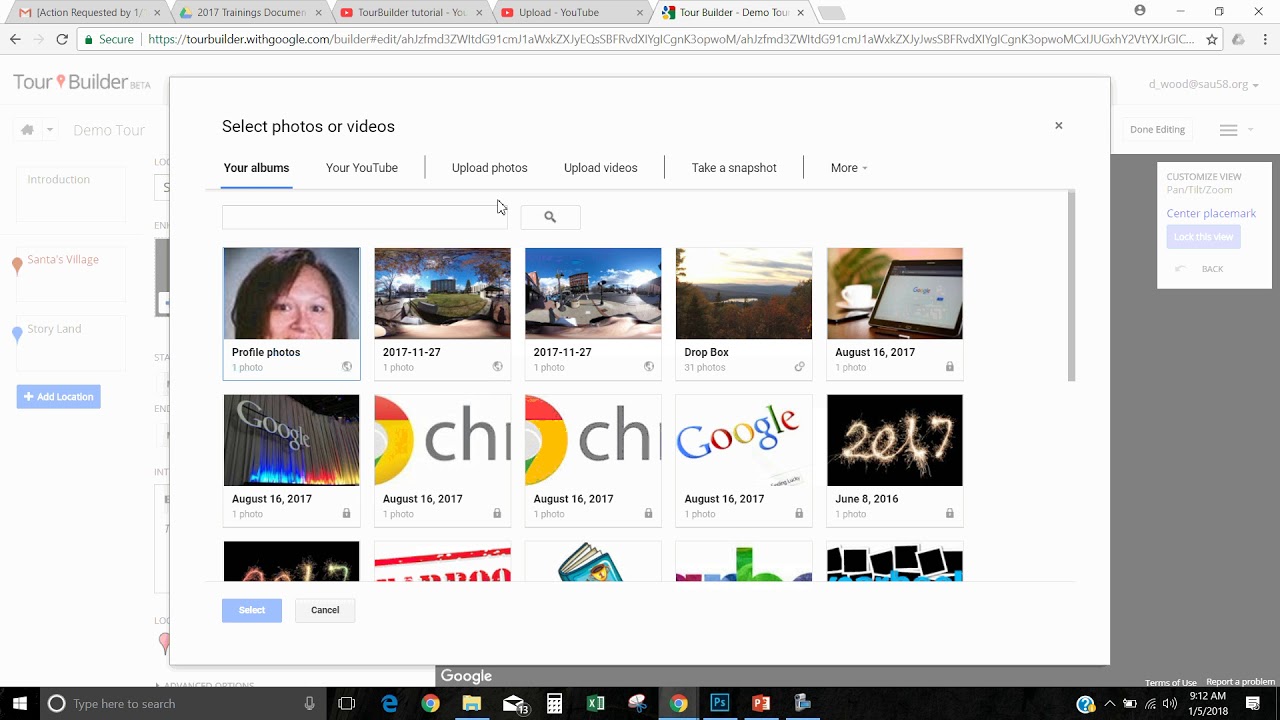This screenshot has width=1280, height=720.
Task: Select the June 8, 2016 album
Action: (x=895, y=460)
